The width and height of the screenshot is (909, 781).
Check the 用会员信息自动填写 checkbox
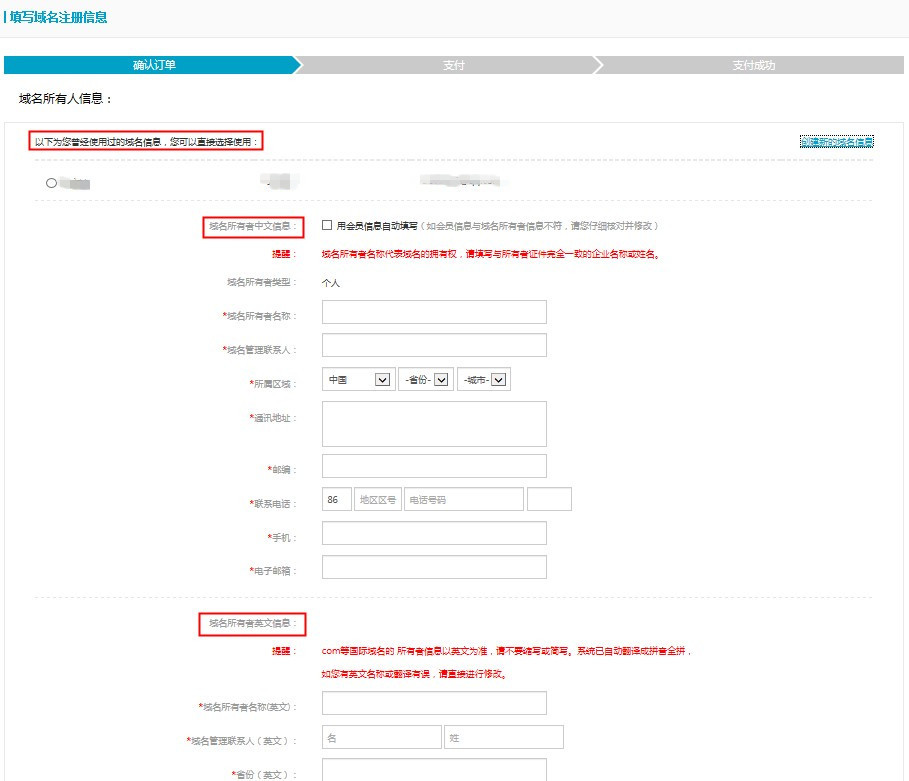click(x=327, y=225)
